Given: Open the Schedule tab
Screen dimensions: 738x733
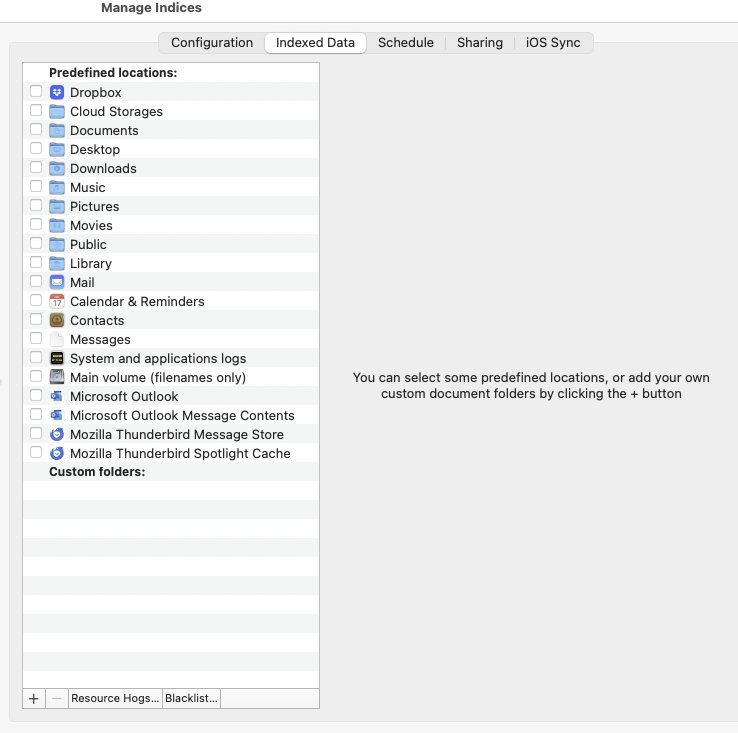Looking at the screenshot, I should click(x=405, y=43).
